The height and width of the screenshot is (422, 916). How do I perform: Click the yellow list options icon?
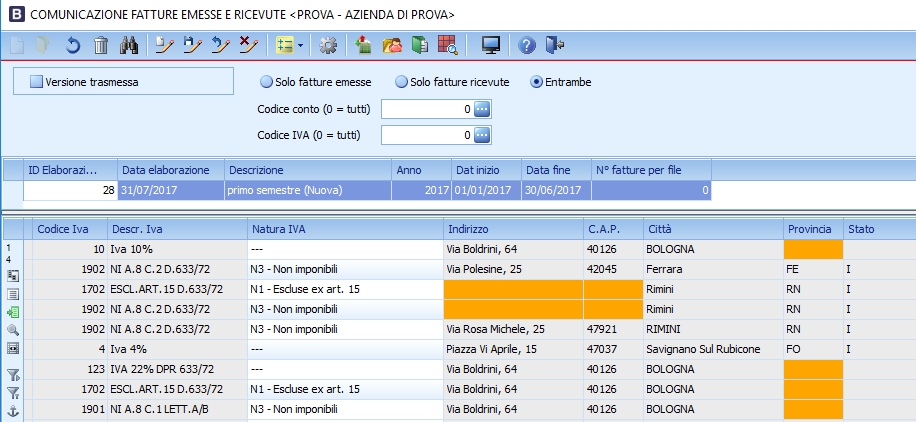point(284,45)
